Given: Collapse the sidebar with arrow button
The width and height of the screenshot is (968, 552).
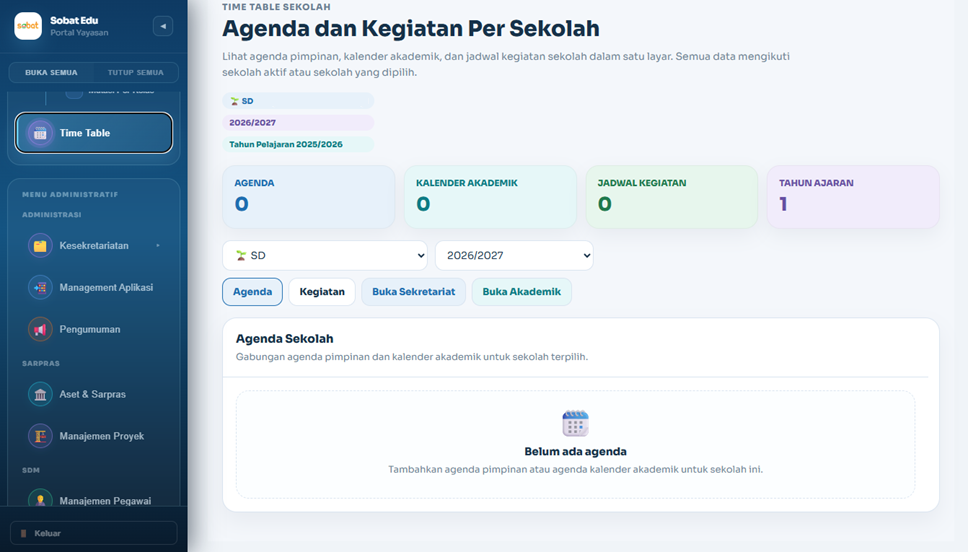Looking at the screenshot, I should click(x=163, y=26).
